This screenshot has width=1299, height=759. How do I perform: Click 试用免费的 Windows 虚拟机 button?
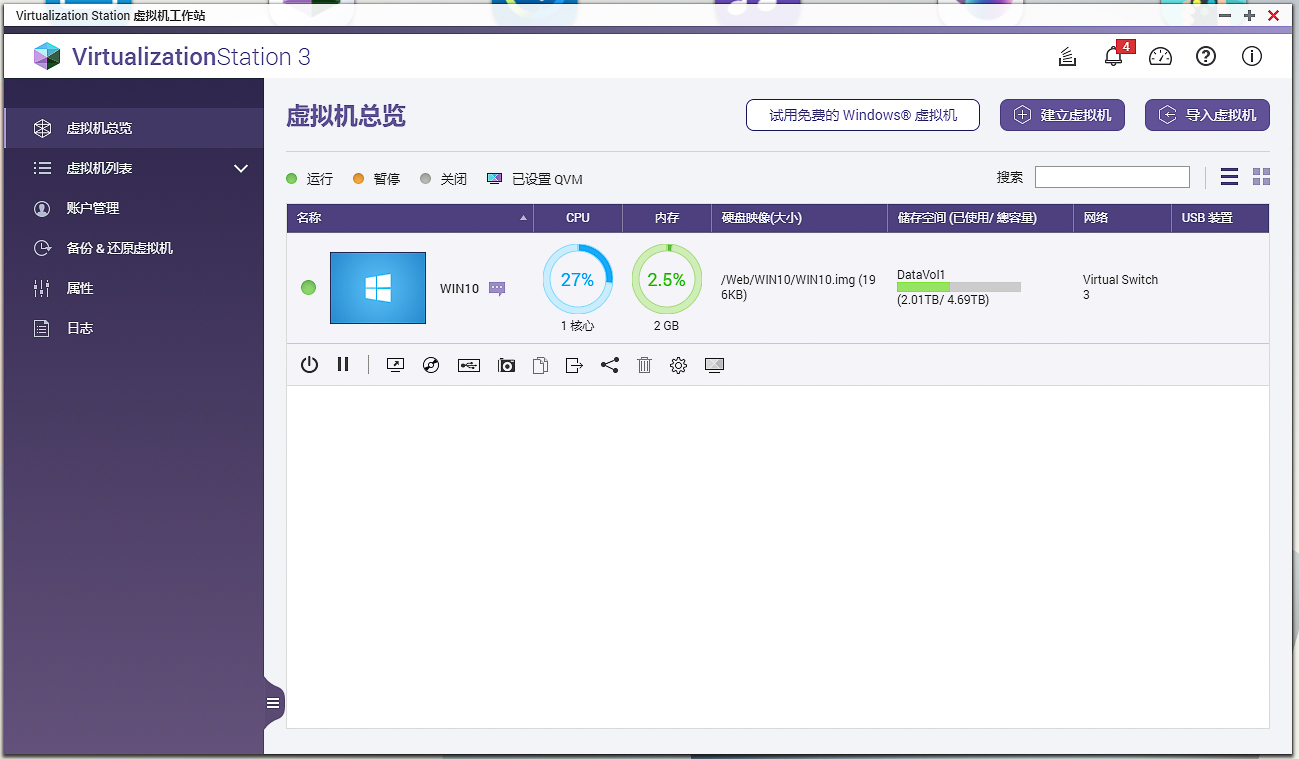point(863,115)
